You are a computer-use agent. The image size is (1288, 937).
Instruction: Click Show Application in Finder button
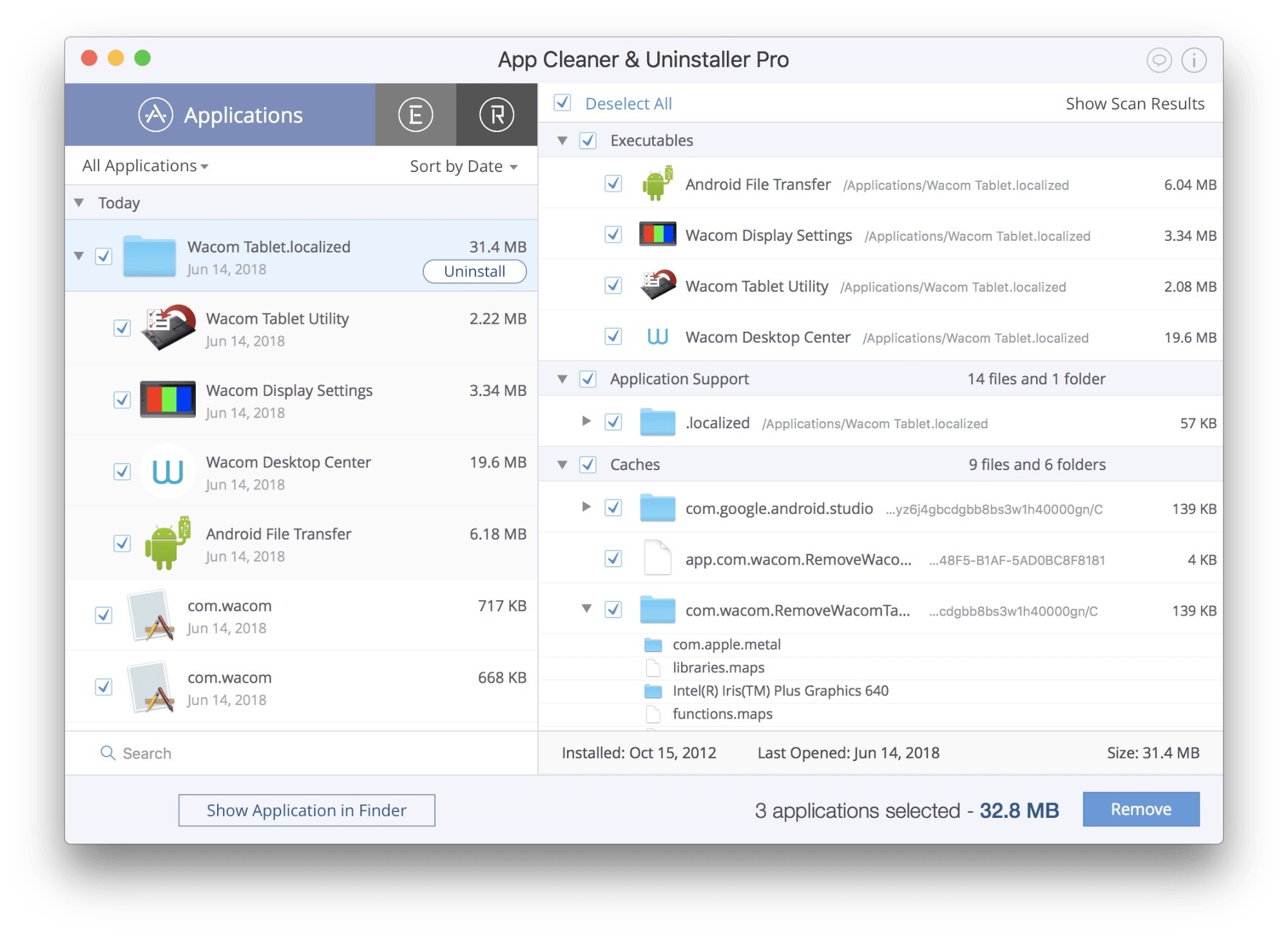click(306, 810)
